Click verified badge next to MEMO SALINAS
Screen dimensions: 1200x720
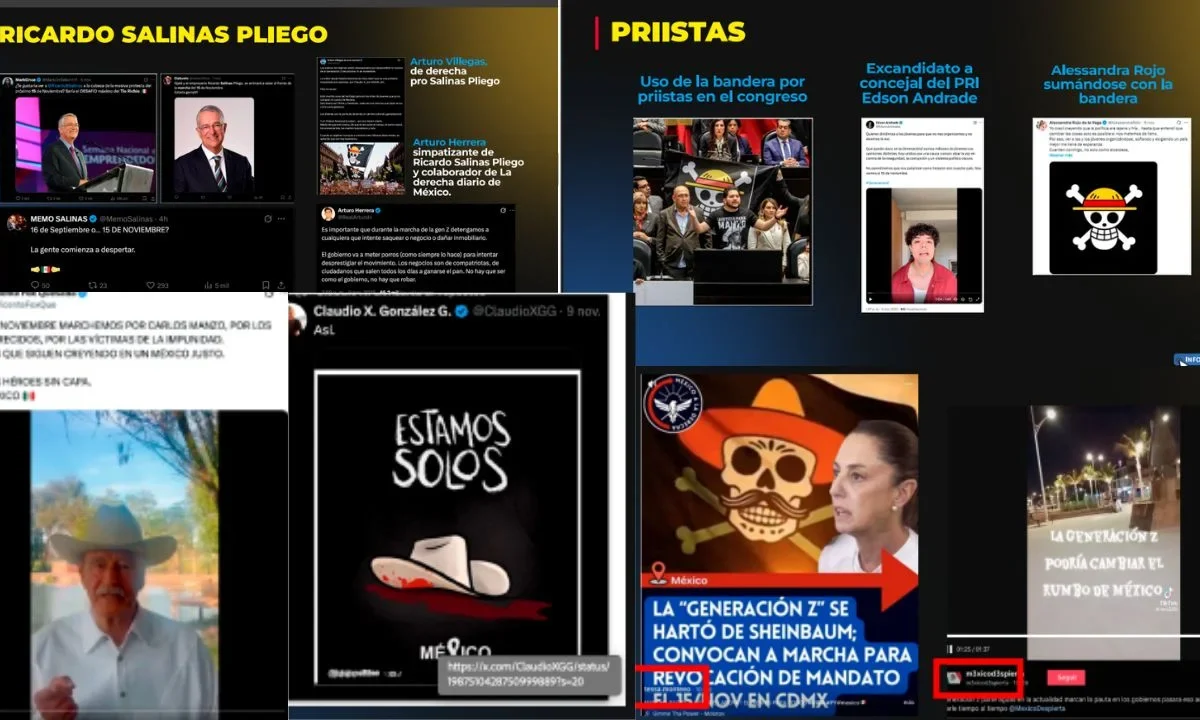[x=93, y=218]
